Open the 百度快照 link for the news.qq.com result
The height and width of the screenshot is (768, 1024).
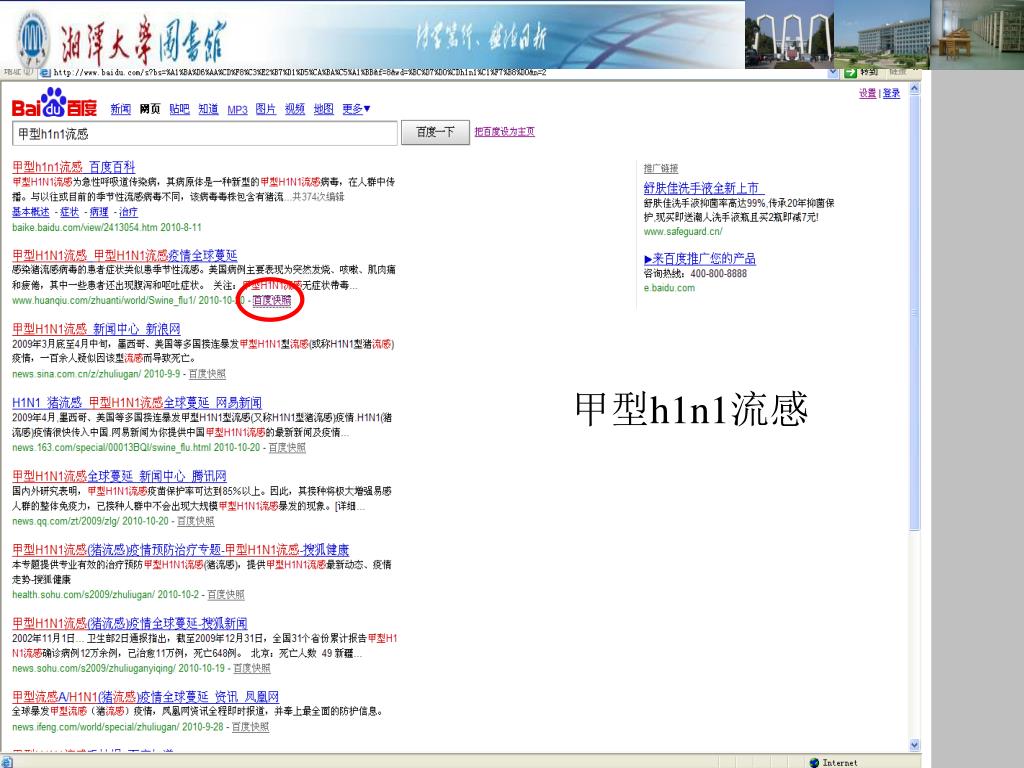point(195,521)
